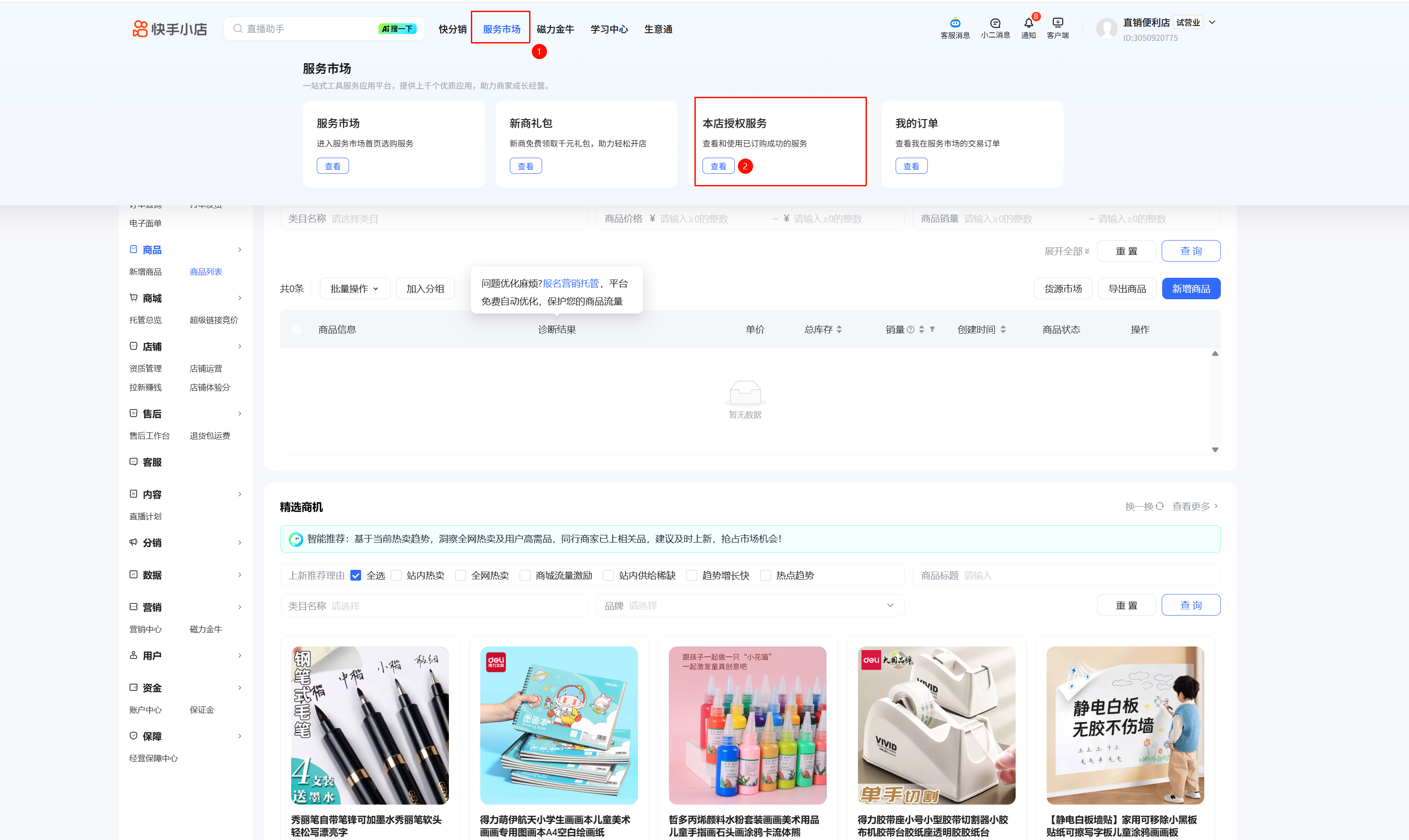Click the 销量 filter funnel icon
Screen dimensions: 1409x840
coord(932,329)
